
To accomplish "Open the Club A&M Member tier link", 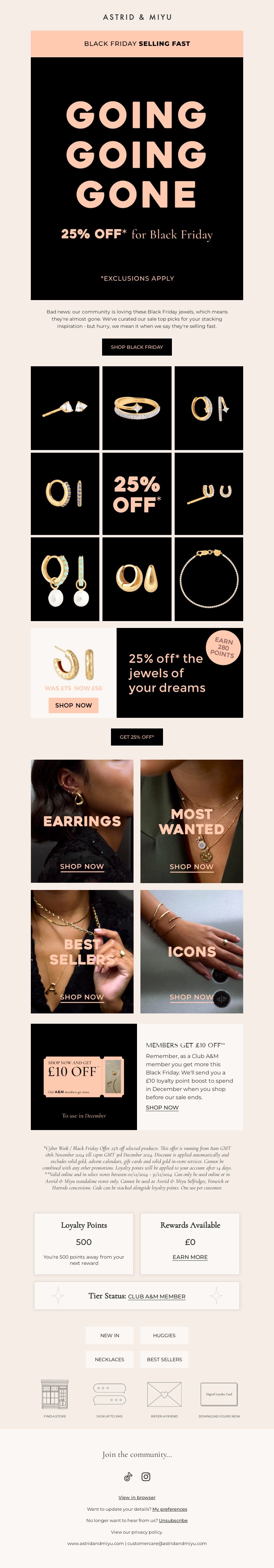I will click(x=157, y=1296).
